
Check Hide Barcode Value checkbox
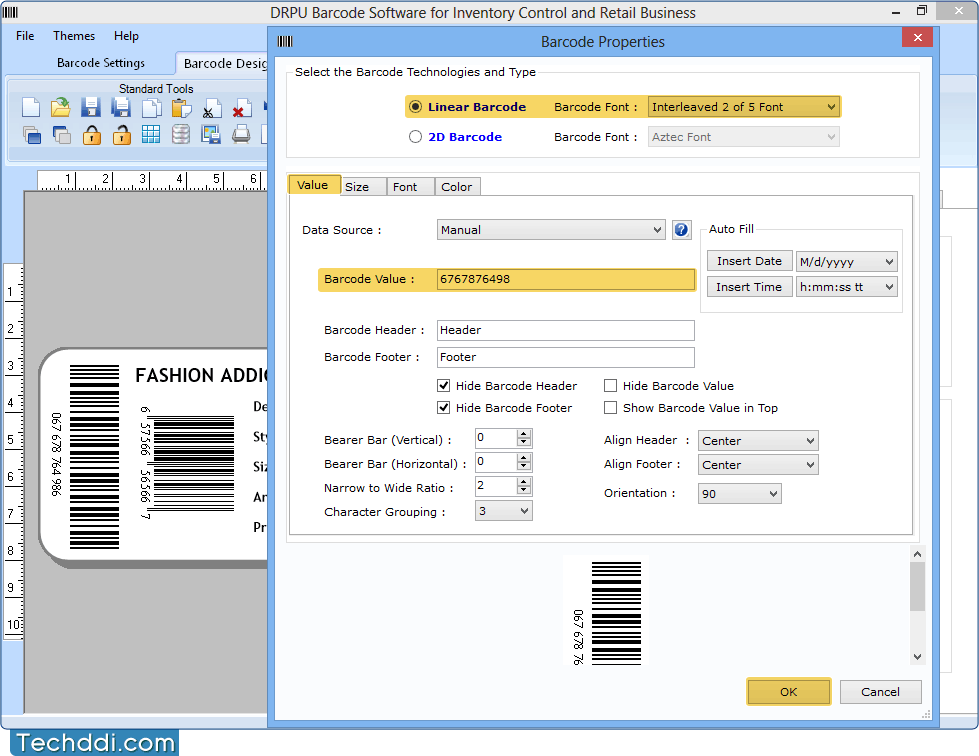[x=610, y=386]
